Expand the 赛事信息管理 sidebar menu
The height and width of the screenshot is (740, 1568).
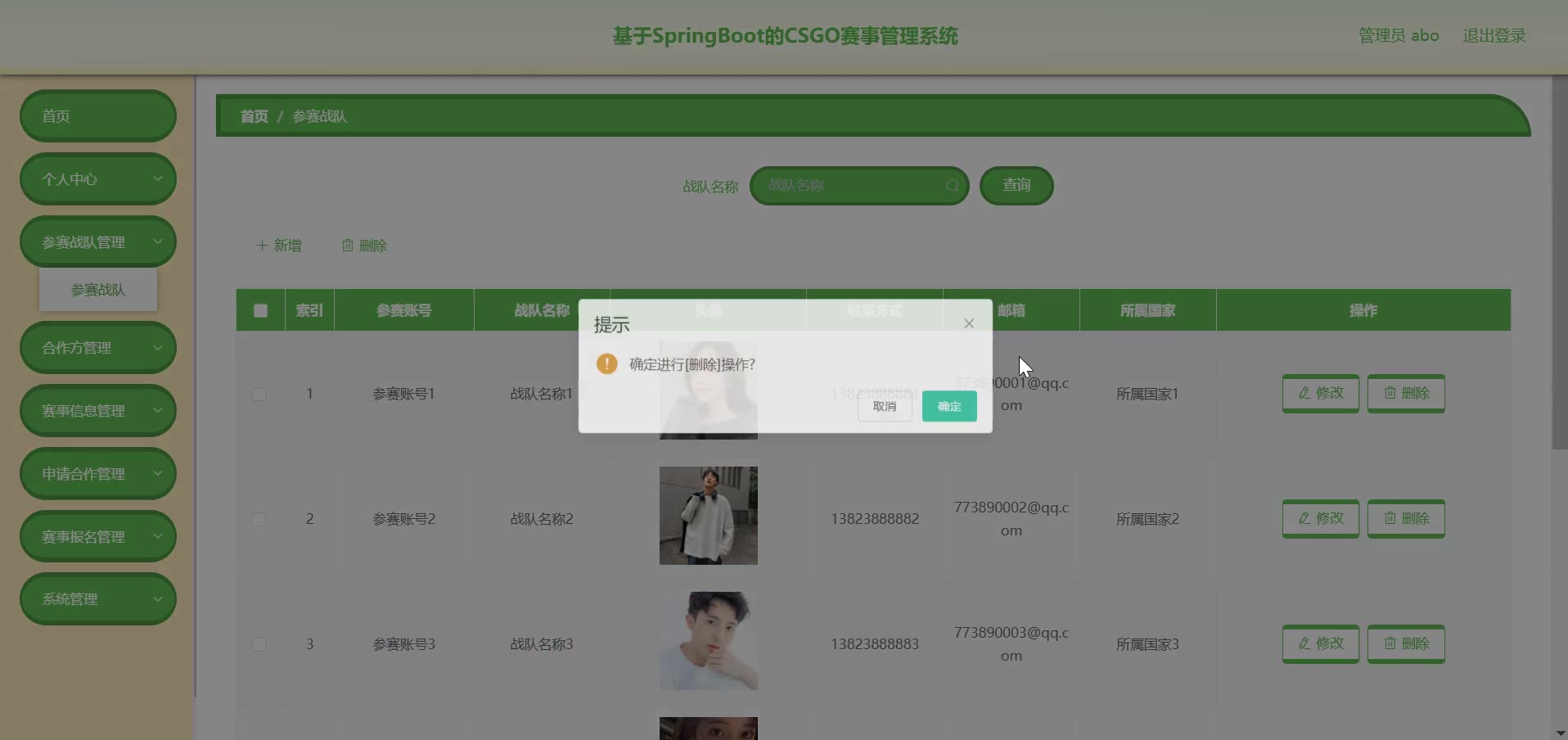[98, 411]
